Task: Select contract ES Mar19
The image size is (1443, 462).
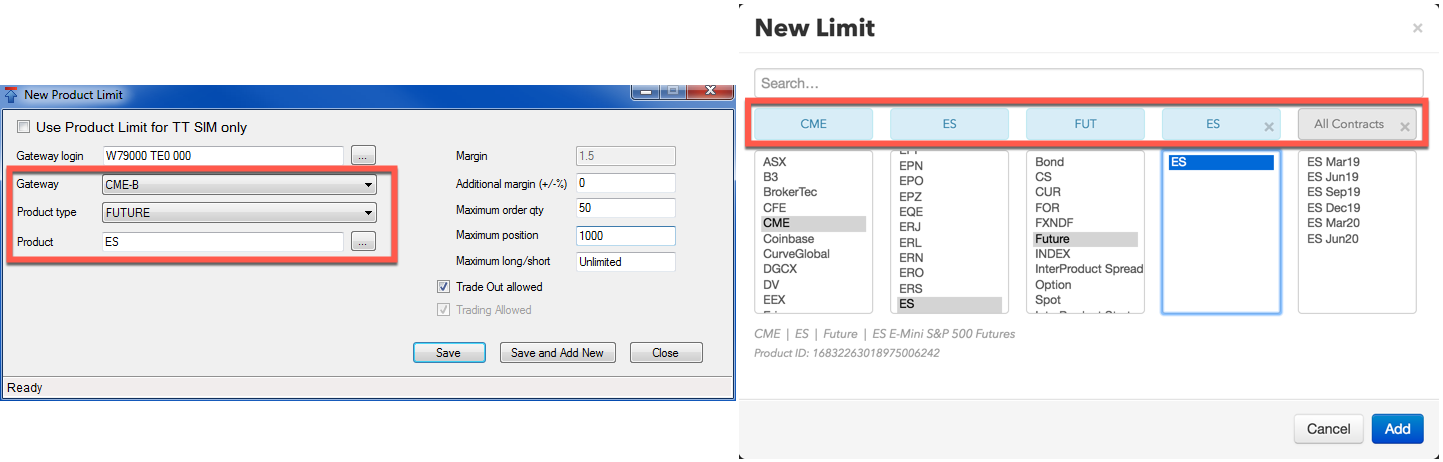Action: pos(1334,161)
